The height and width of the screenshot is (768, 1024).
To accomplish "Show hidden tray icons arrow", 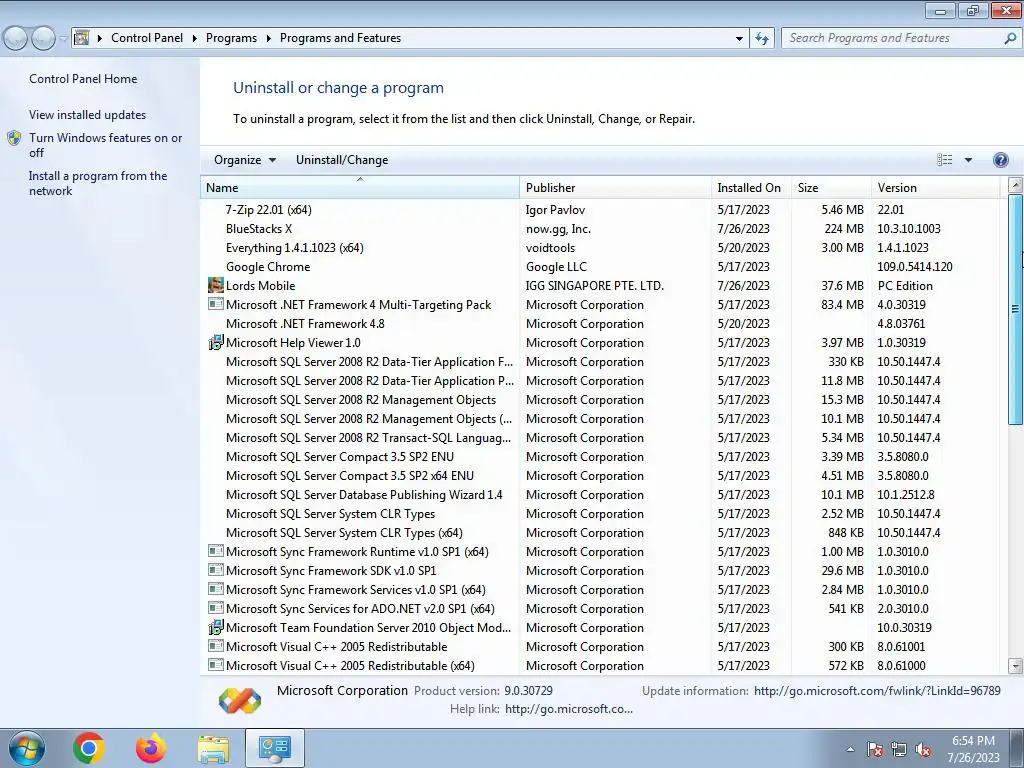I will 850,749.
